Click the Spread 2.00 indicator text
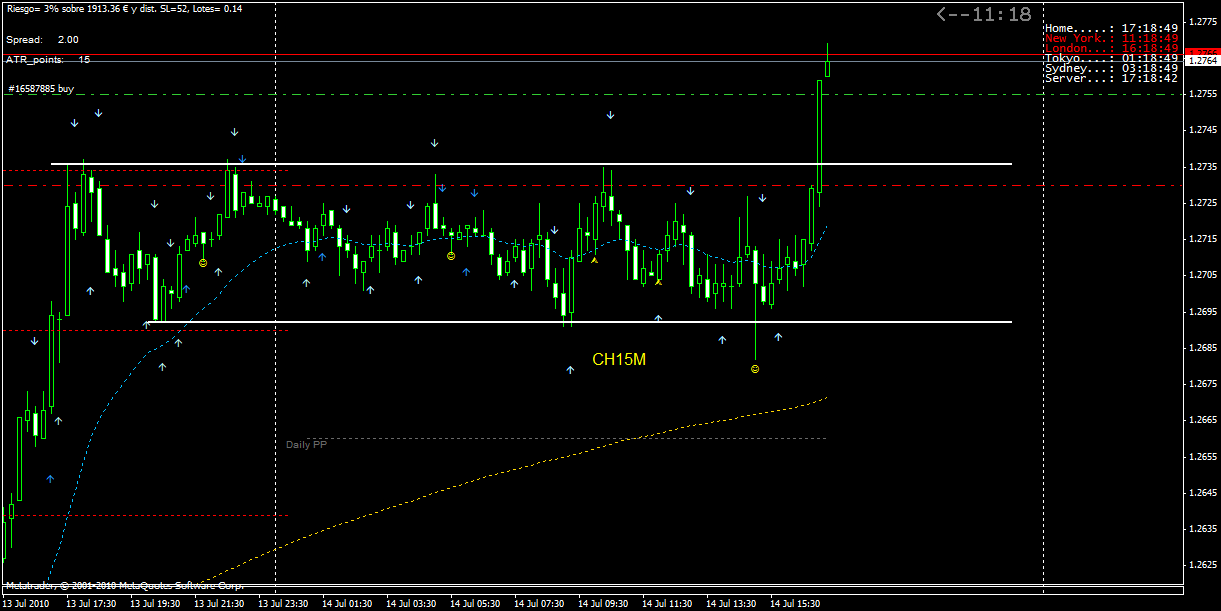This screenshot has height=611, width=1221. coord(42,40)
